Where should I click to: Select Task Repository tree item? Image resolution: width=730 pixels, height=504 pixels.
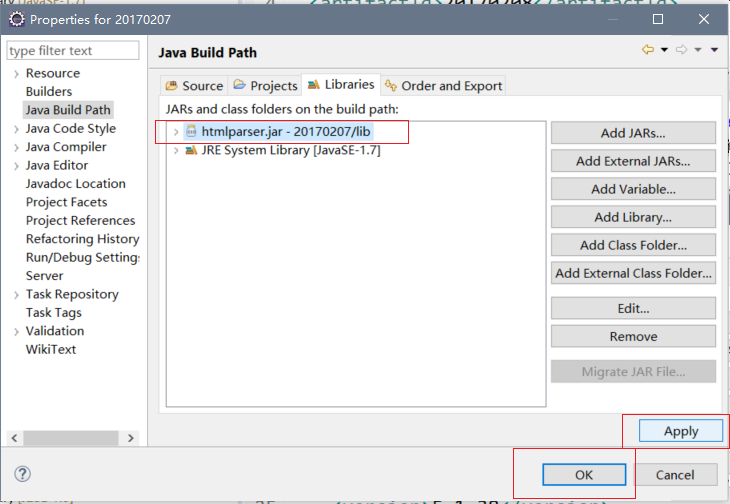tap(72, 294)
